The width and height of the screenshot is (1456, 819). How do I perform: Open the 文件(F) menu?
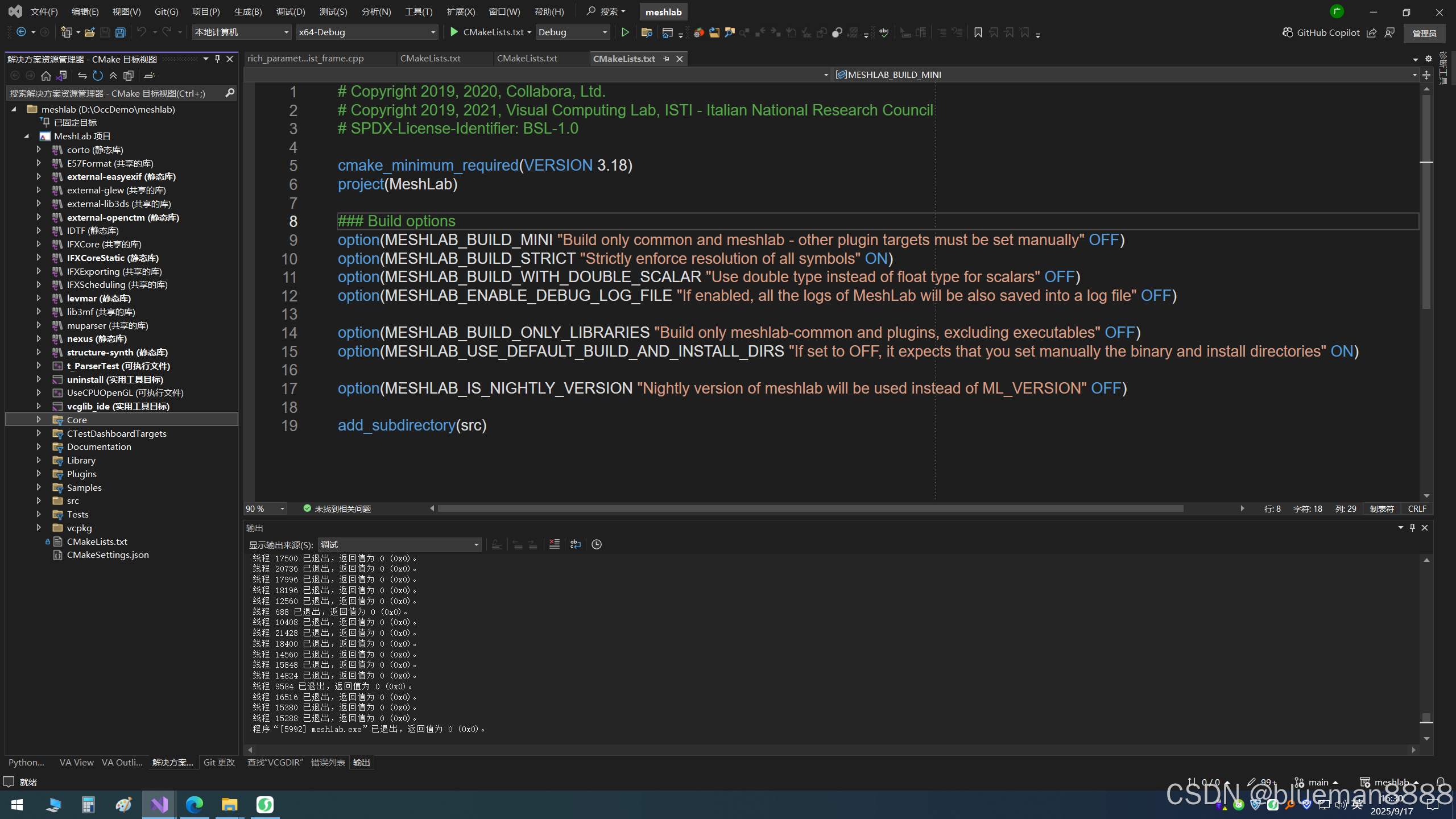click(44, 11)
